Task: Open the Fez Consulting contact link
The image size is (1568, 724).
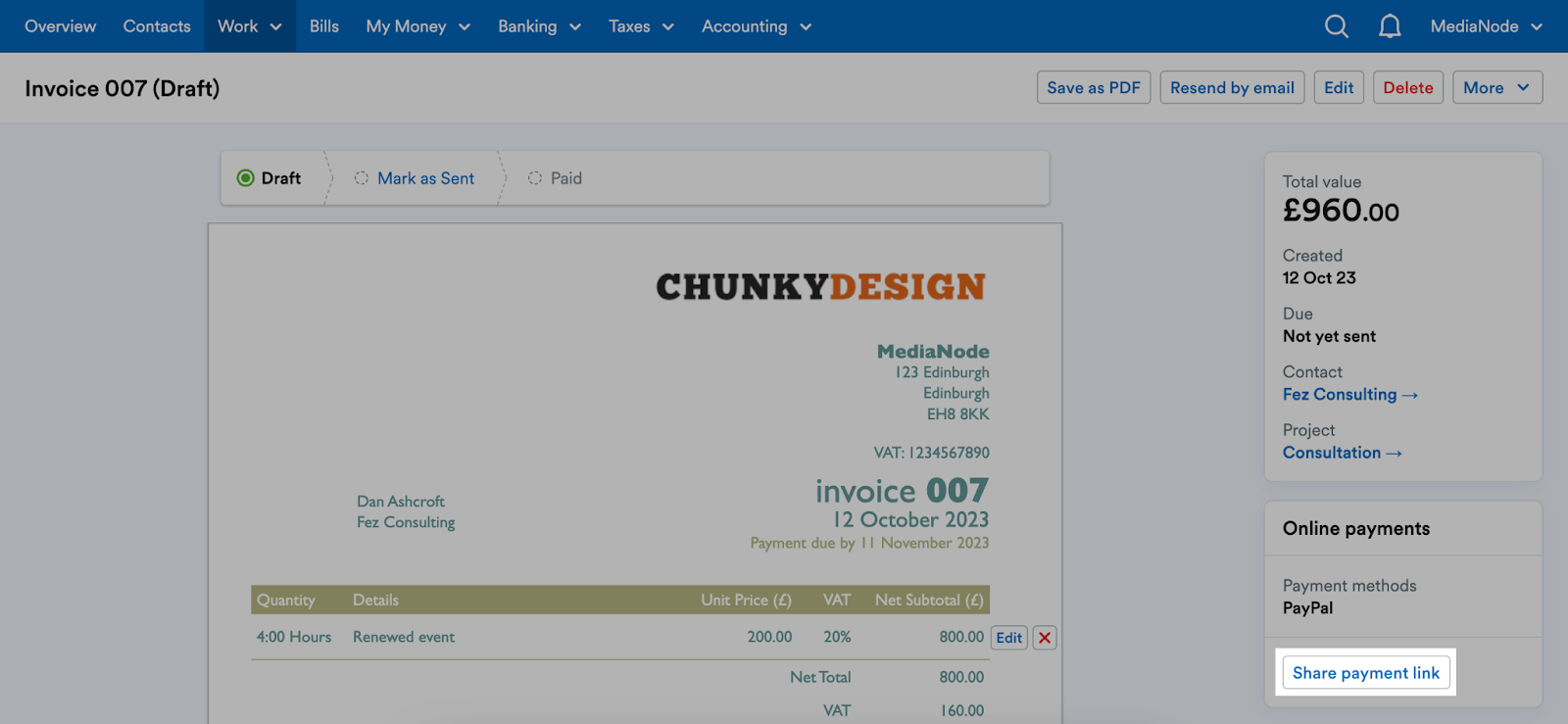Action: (1350, 394)
